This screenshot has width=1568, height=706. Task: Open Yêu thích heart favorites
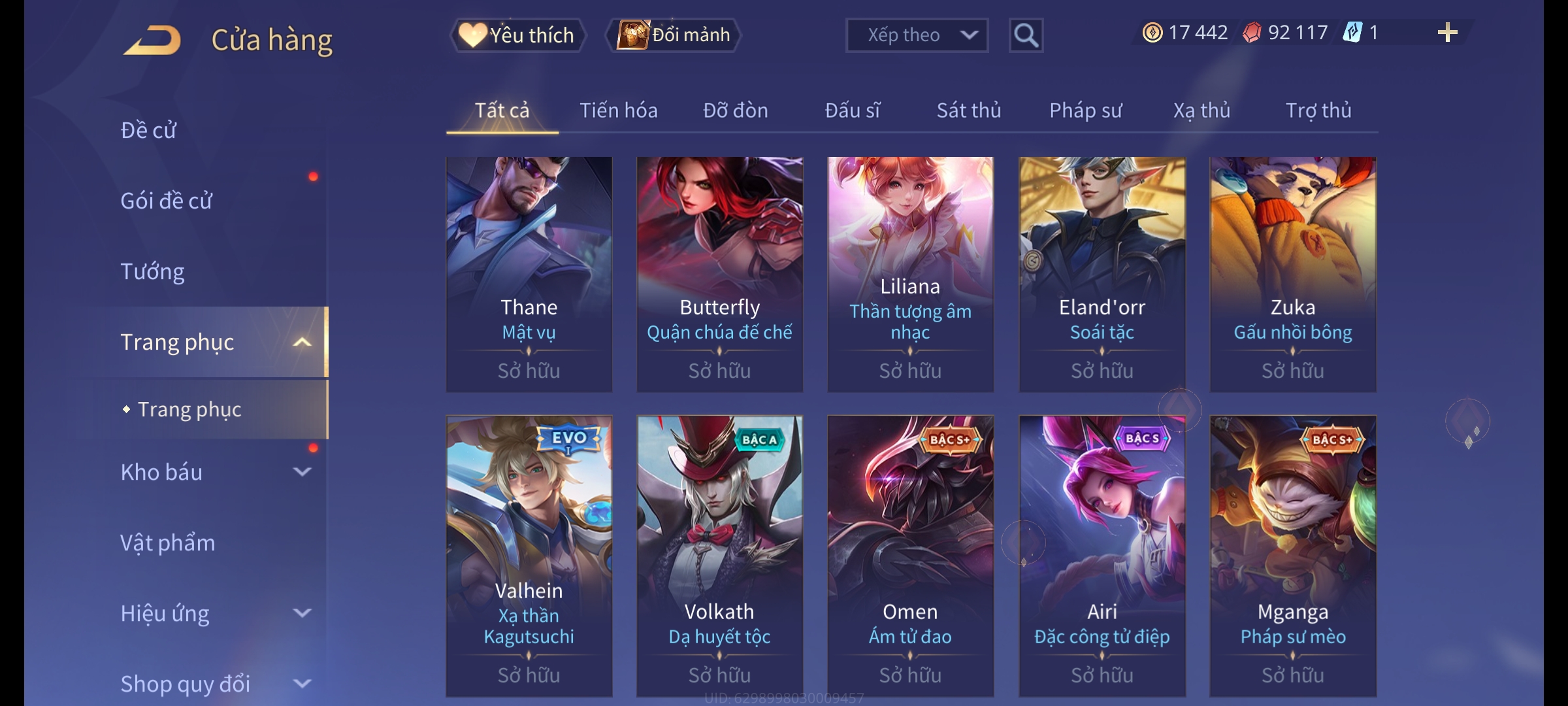tap(517, 35)
